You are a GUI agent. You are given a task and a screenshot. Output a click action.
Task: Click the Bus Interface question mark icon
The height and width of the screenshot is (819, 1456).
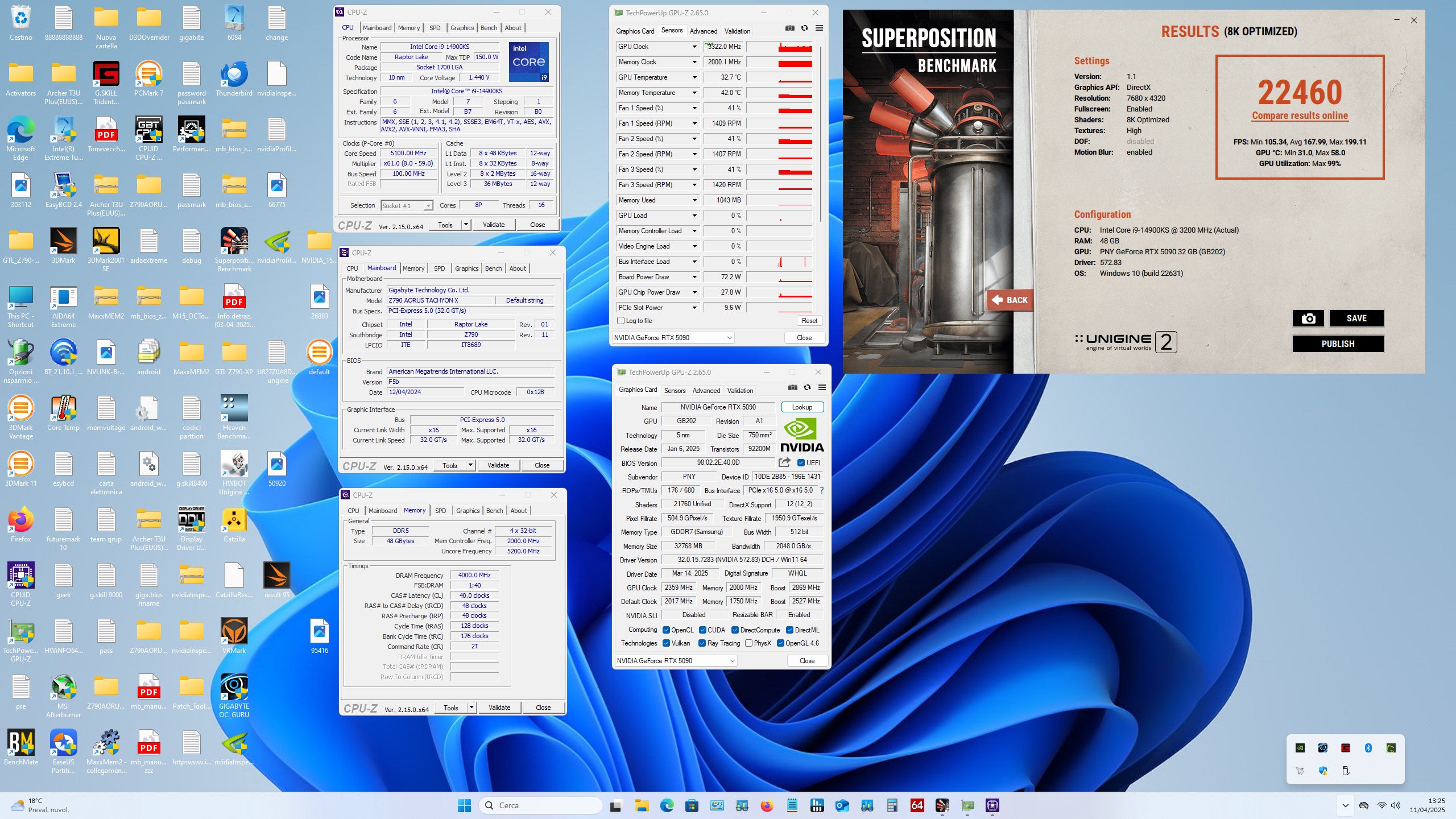822,490
